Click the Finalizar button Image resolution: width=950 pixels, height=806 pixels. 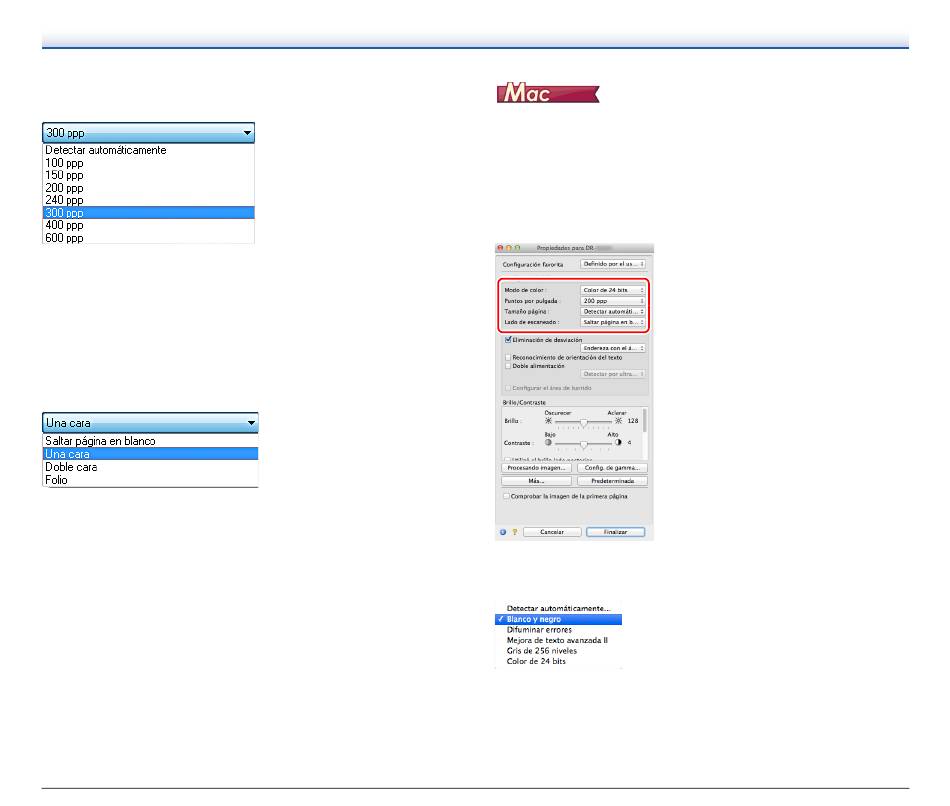[x=615, y=532]
